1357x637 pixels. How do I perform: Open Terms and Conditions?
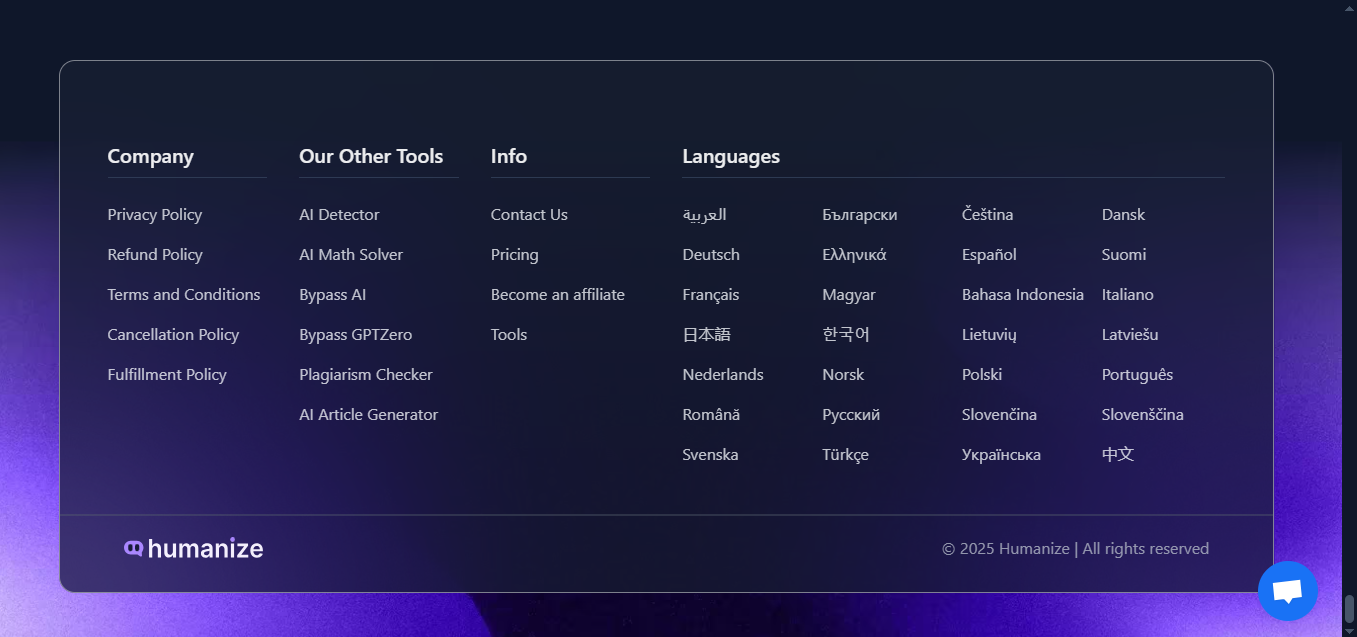(183, 295)
